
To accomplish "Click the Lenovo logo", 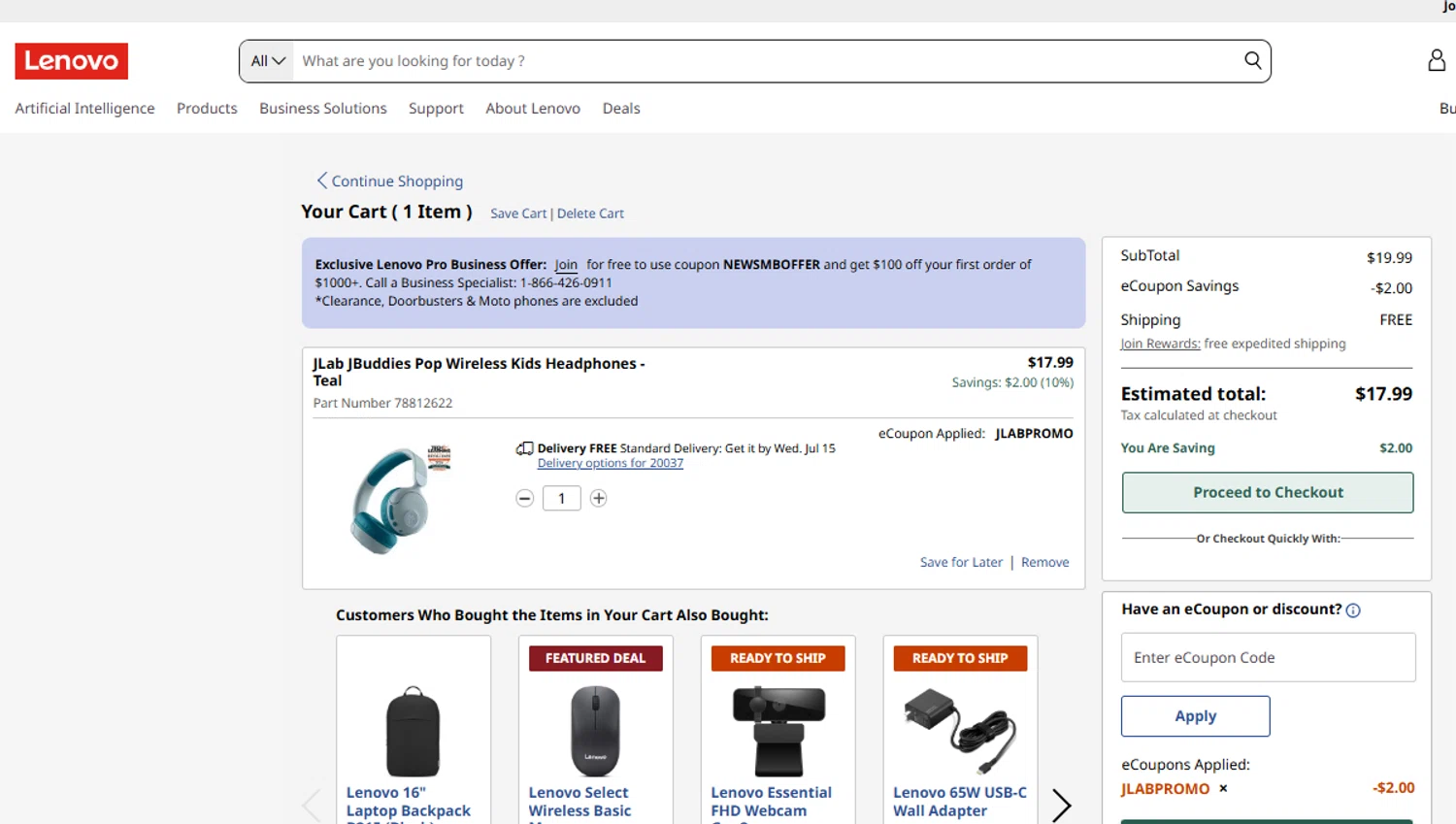I will pyautogui.click(x=71, y=61).
